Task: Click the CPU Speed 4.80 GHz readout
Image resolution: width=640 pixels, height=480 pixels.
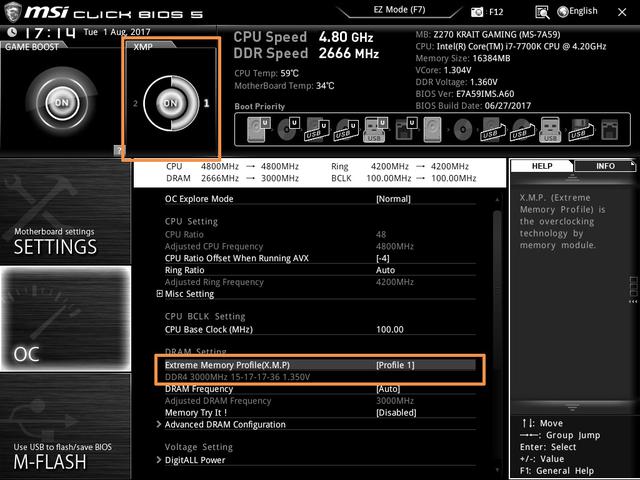Action: point(303,37)
